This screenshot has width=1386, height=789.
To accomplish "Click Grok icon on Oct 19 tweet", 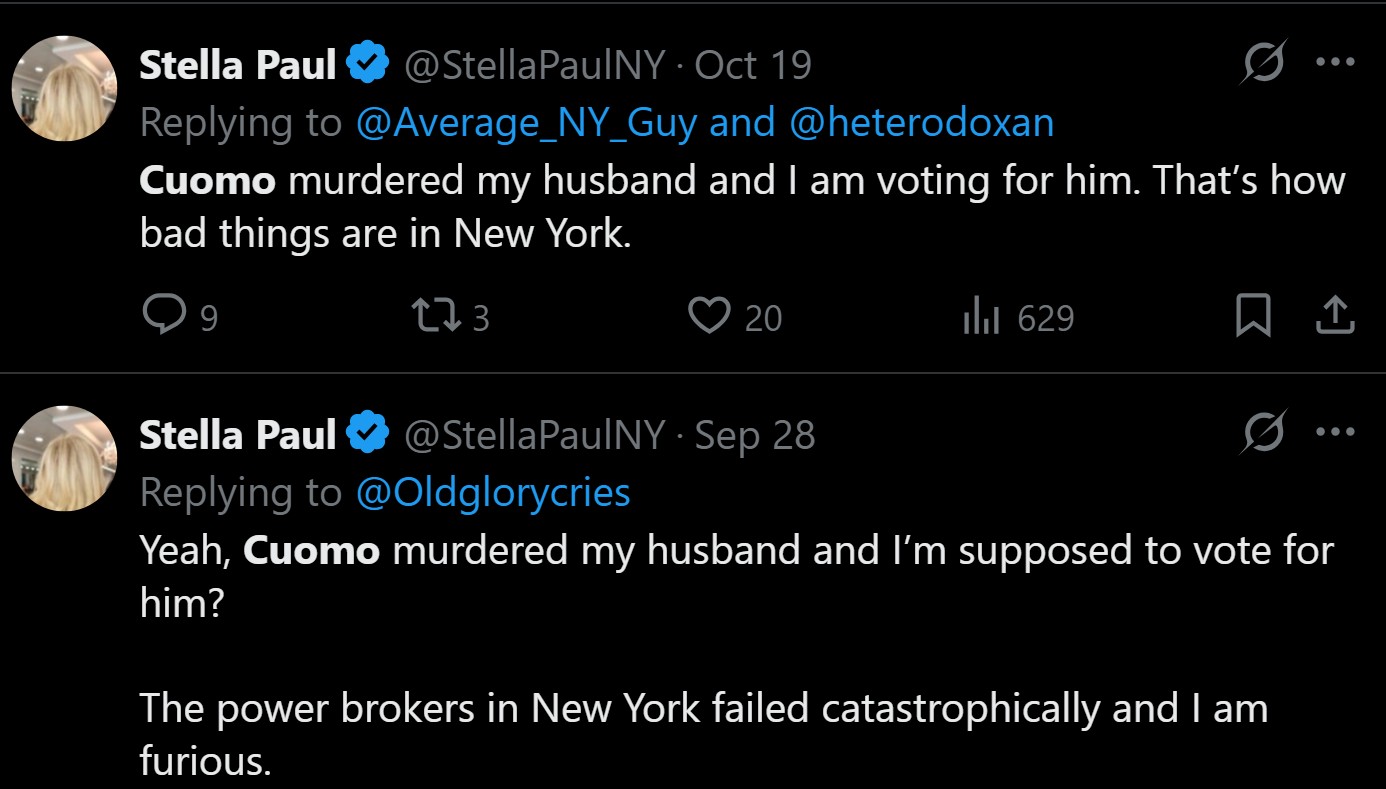I will pyautogui.click(x=1263, y=65).
